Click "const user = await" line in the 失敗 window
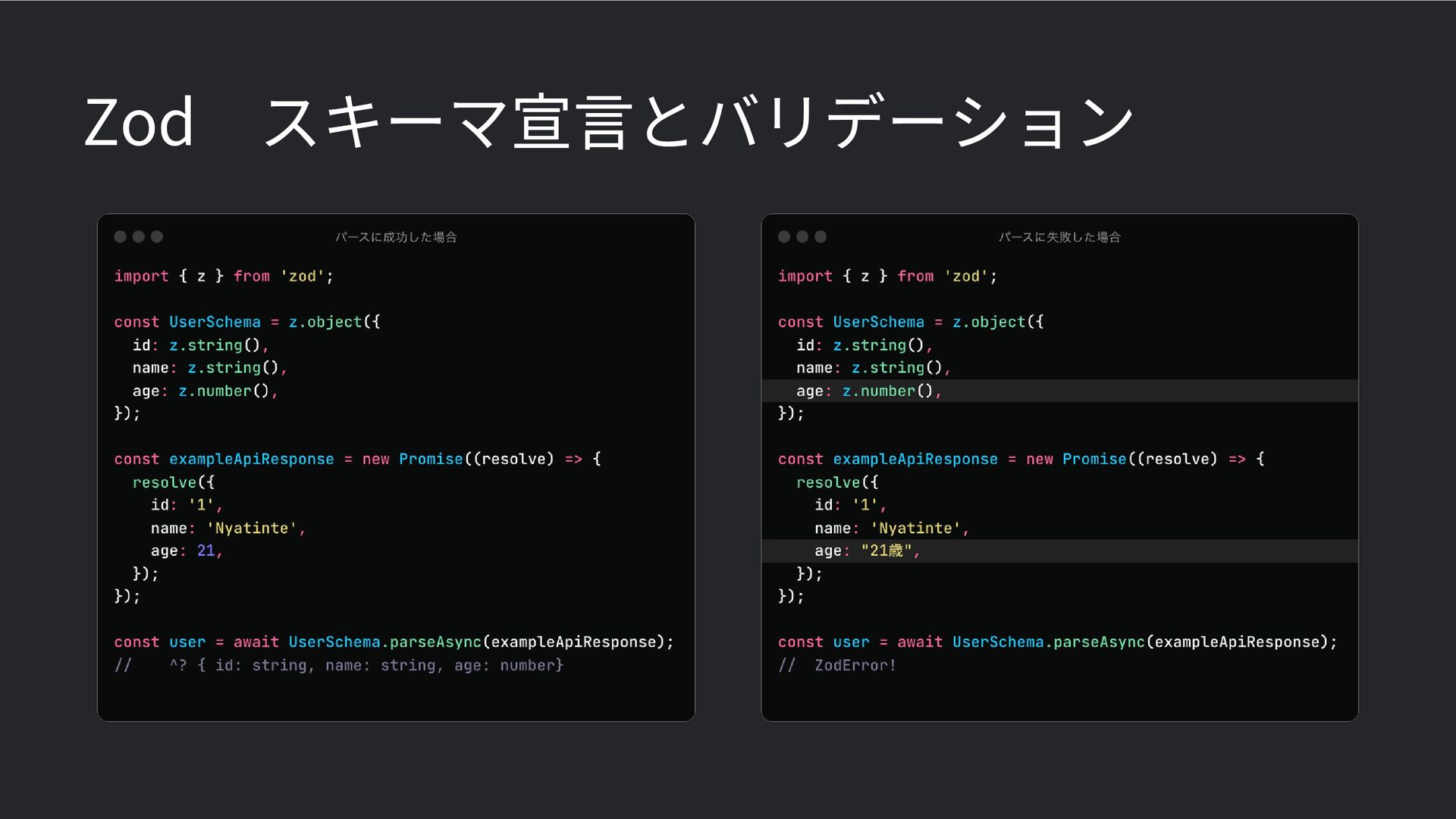Screen dimensions: 1456x819 (x=1057, y=642)
